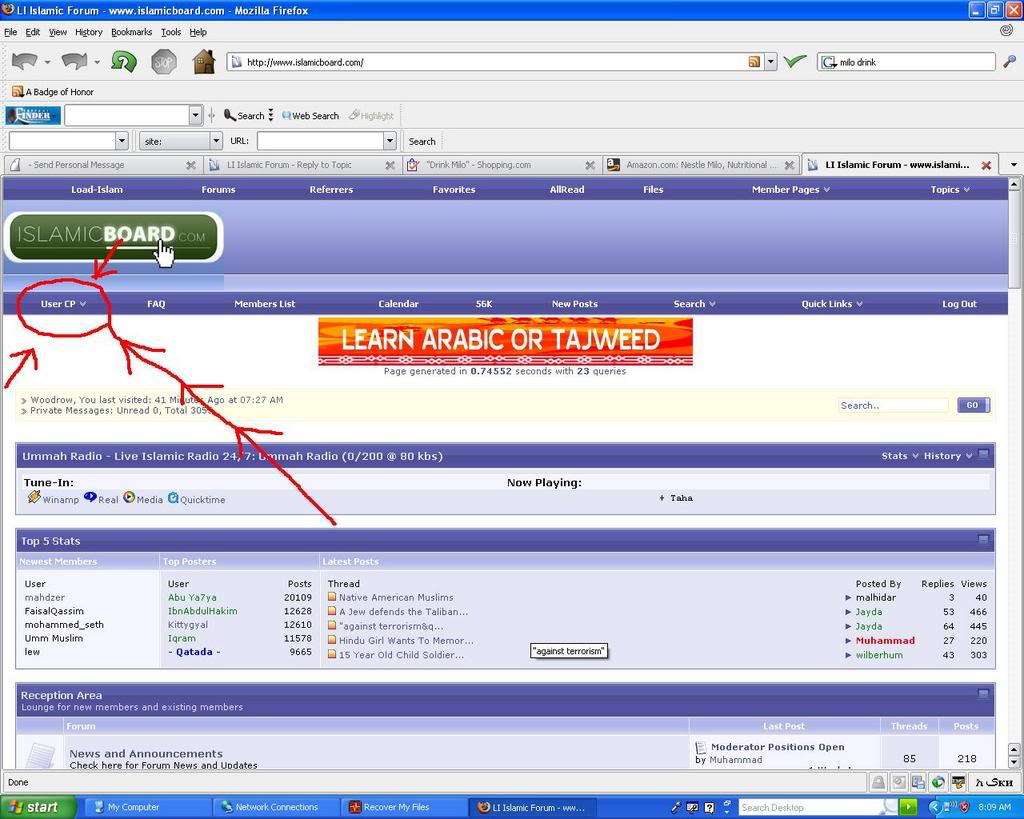Expand the Member Pages menu
Image resolution: width=1024 pixels, height=819 pixels.
[791, 189]
